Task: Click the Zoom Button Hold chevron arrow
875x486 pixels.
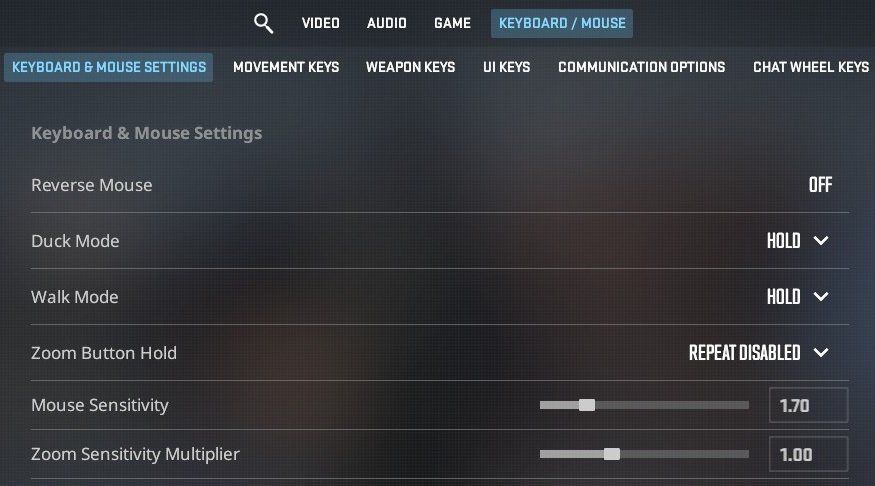Action: tap(821, 352)
